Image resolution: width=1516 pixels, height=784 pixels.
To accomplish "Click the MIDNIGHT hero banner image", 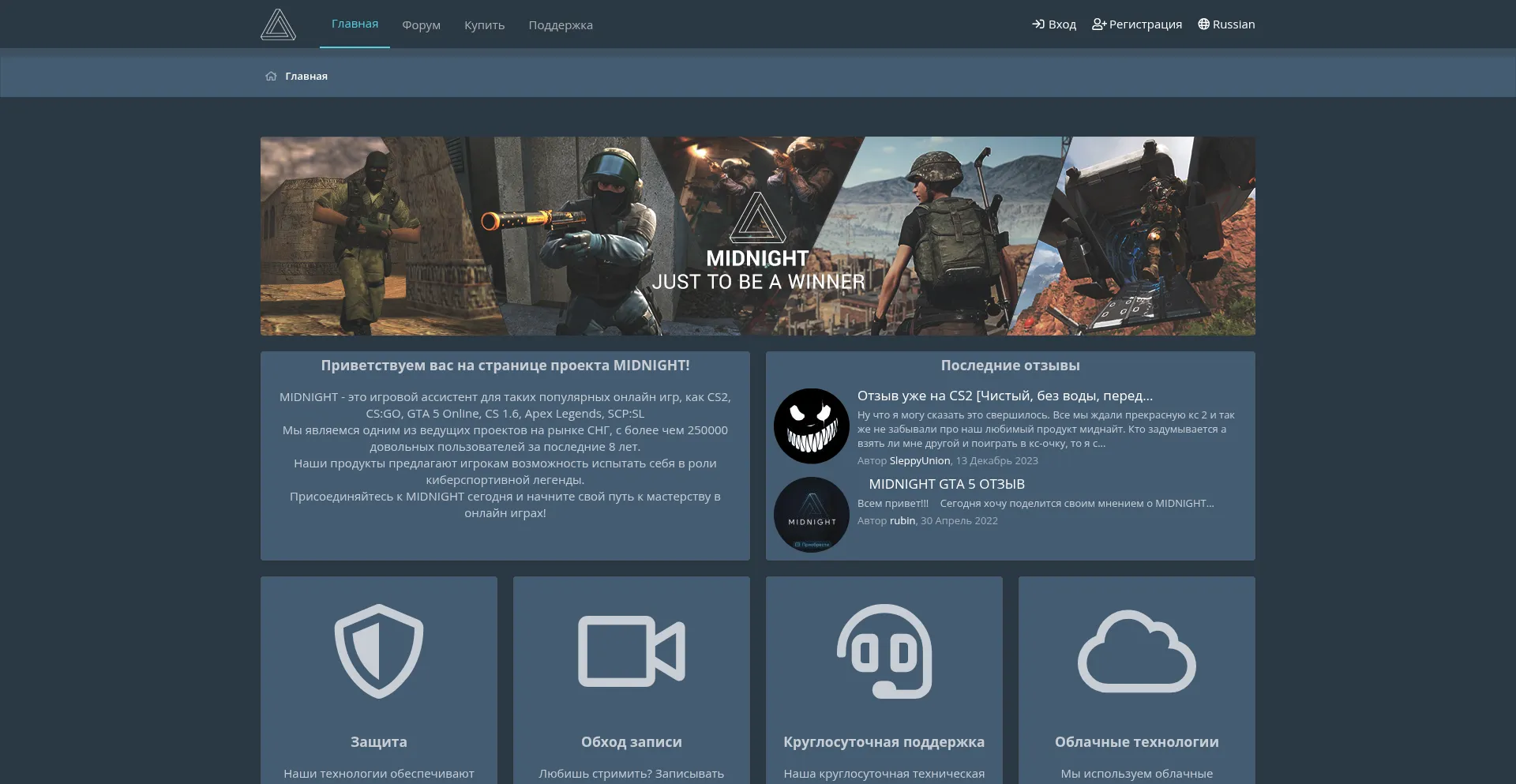I will pos(758,236).
